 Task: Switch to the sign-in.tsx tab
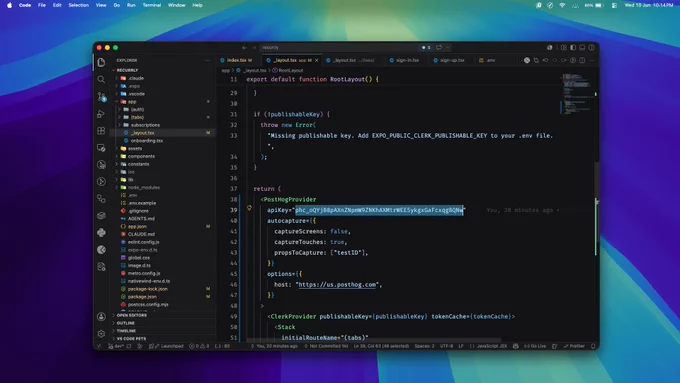coord(407,60)
